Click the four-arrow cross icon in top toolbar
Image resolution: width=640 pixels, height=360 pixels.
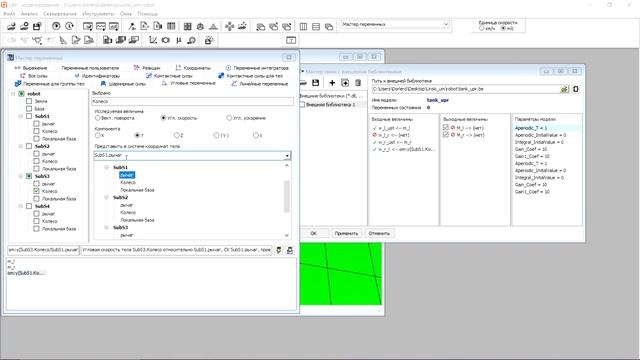(229, 27)
